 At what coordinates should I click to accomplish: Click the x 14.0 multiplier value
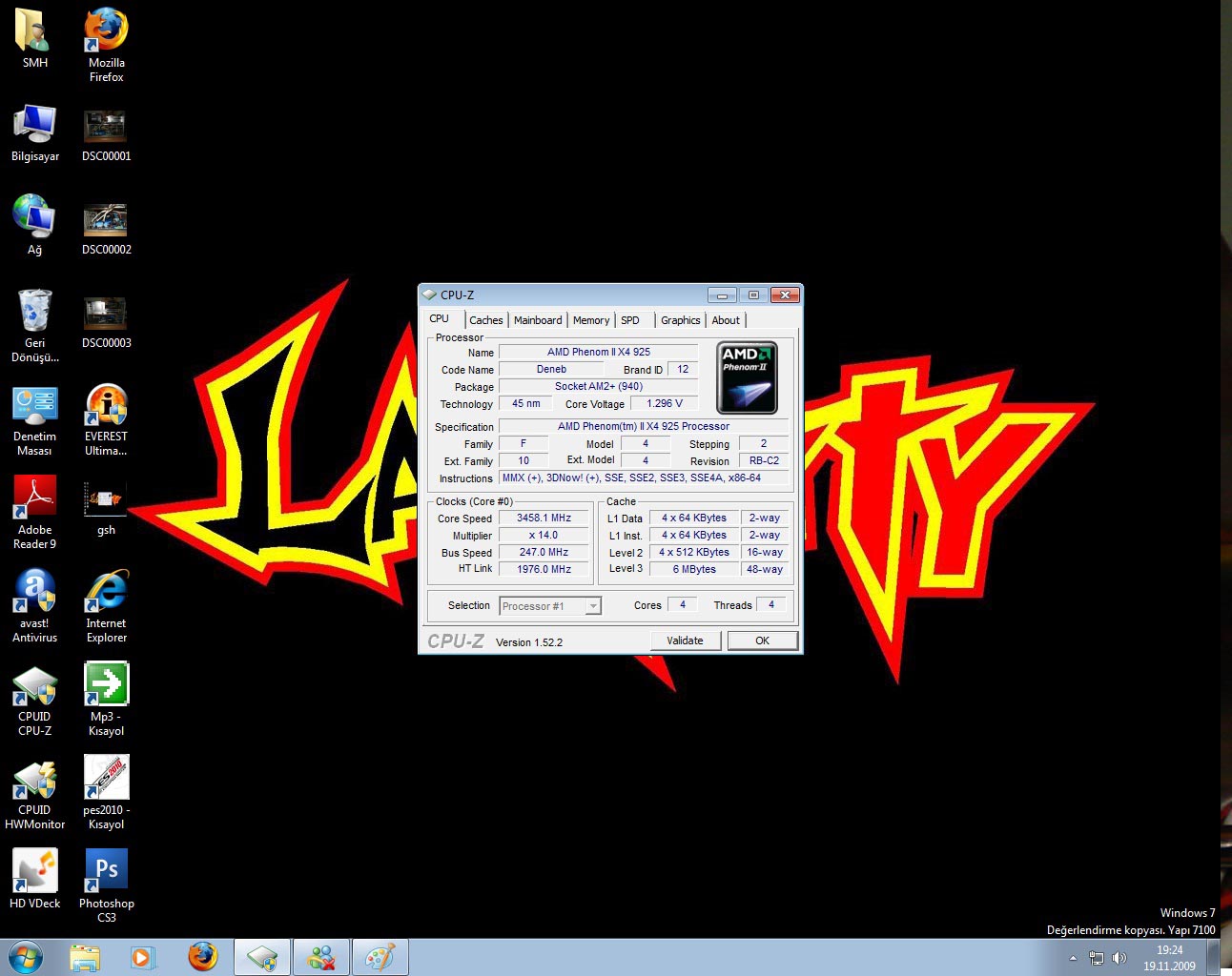(544, 535)
